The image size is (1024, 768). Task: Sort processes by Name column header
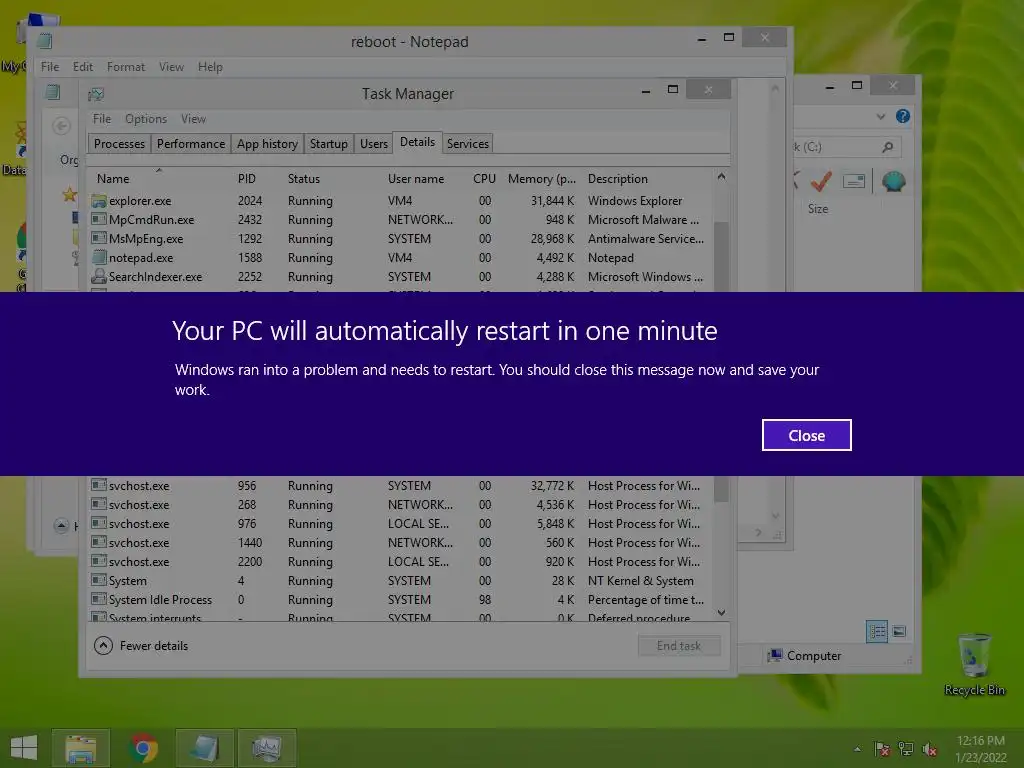(113, 179)
